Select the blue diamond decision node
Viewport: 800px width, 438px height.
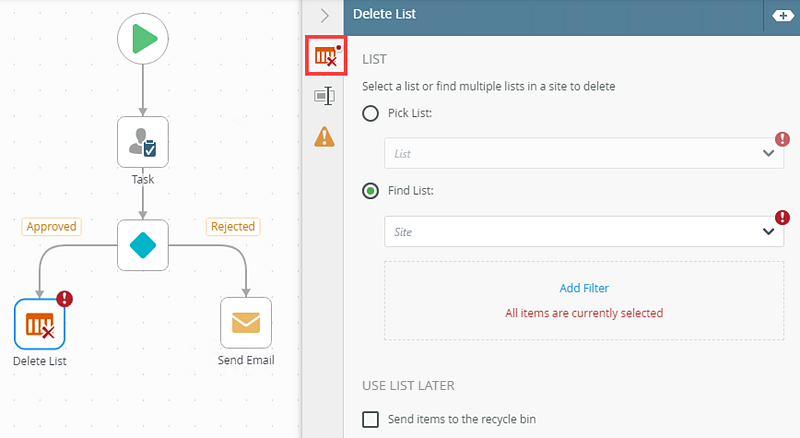[x=143, y=245]
